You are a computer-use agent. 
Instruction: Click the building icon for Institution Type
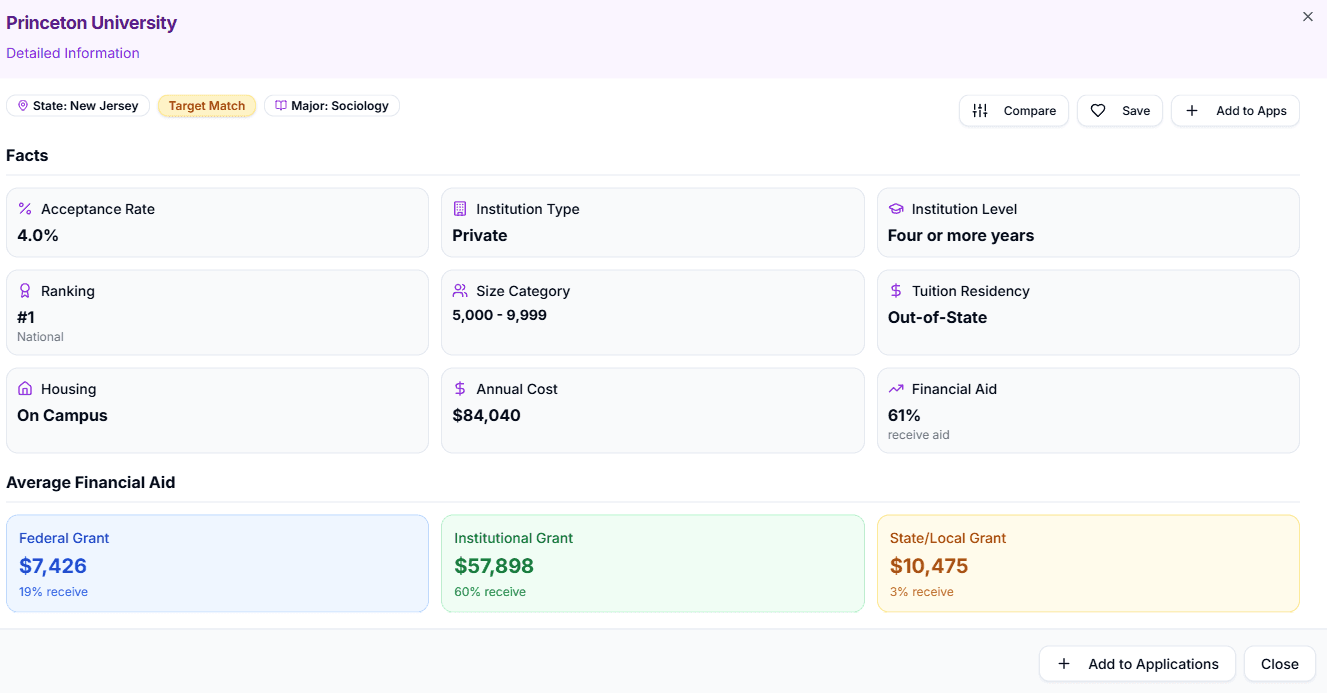460,209
